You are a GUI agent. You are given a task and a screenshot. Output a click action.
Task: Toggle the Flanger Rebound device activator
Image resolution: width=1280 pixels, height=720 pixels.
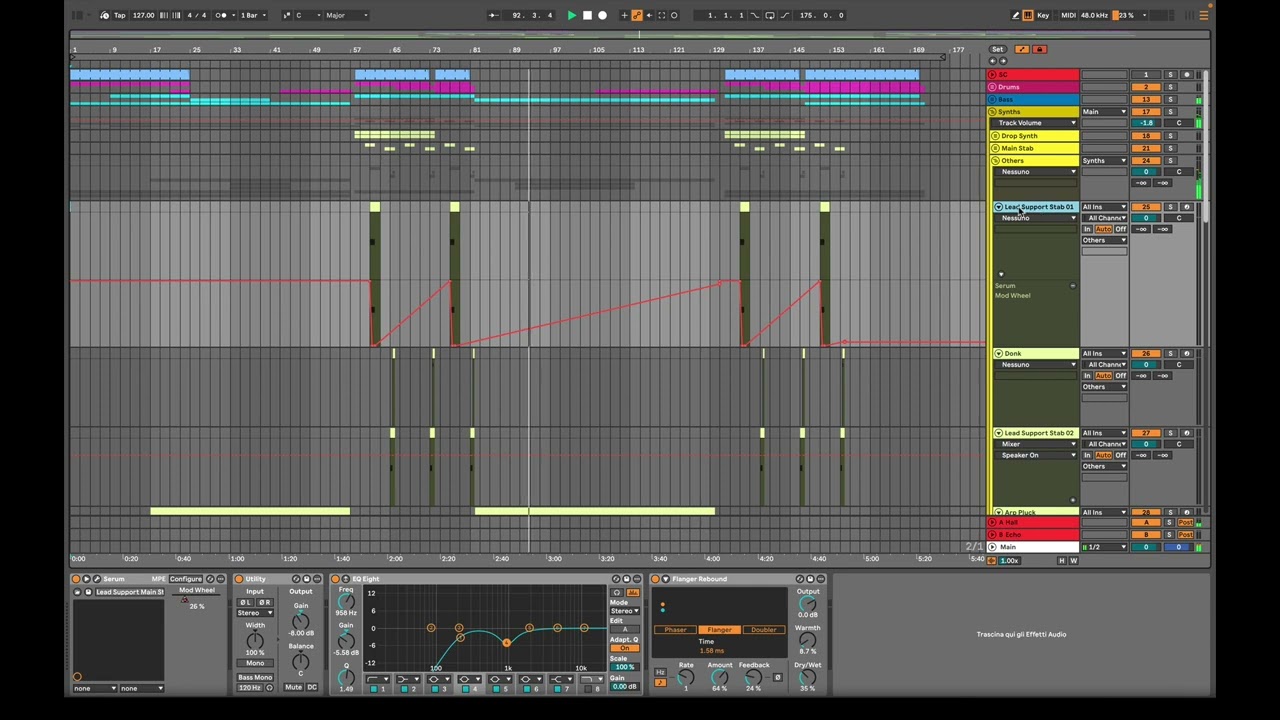[655, 579]
